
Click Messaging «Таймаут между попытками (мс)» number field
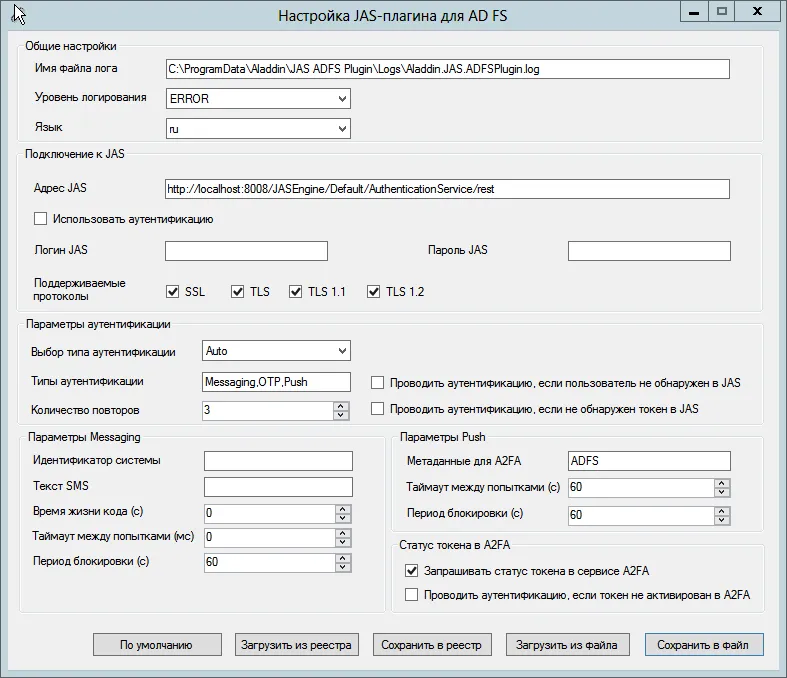coord(270,537)
